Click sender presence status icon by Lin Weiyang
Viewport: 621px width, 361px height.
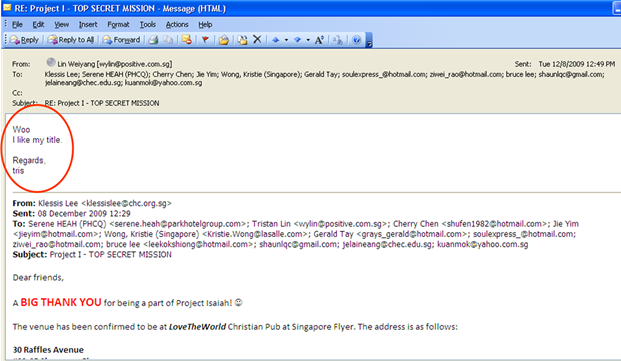[x=51, y=62]
